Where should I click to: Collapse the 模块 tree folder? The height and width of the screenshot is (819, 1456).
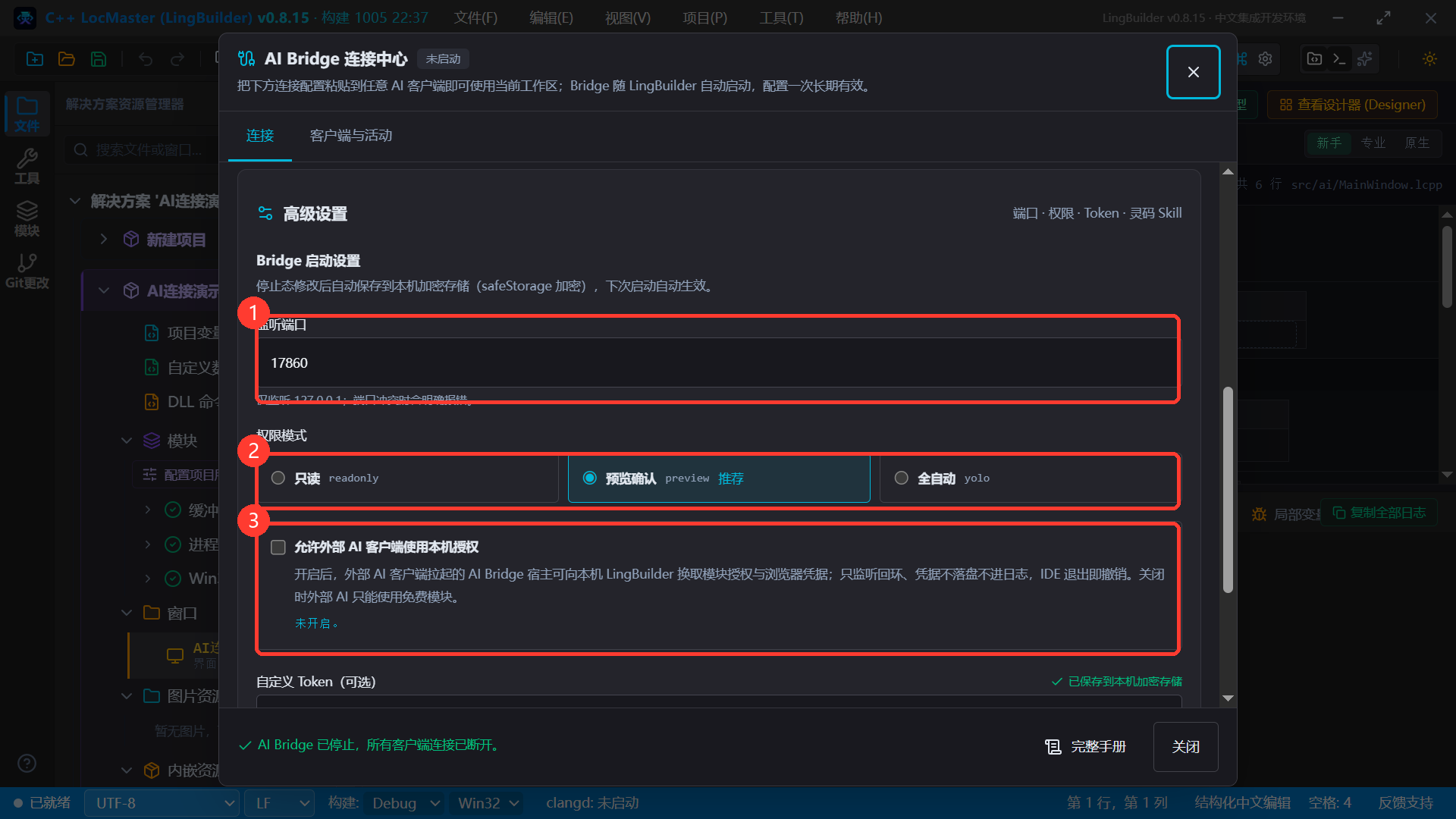[x=127, y=441]
